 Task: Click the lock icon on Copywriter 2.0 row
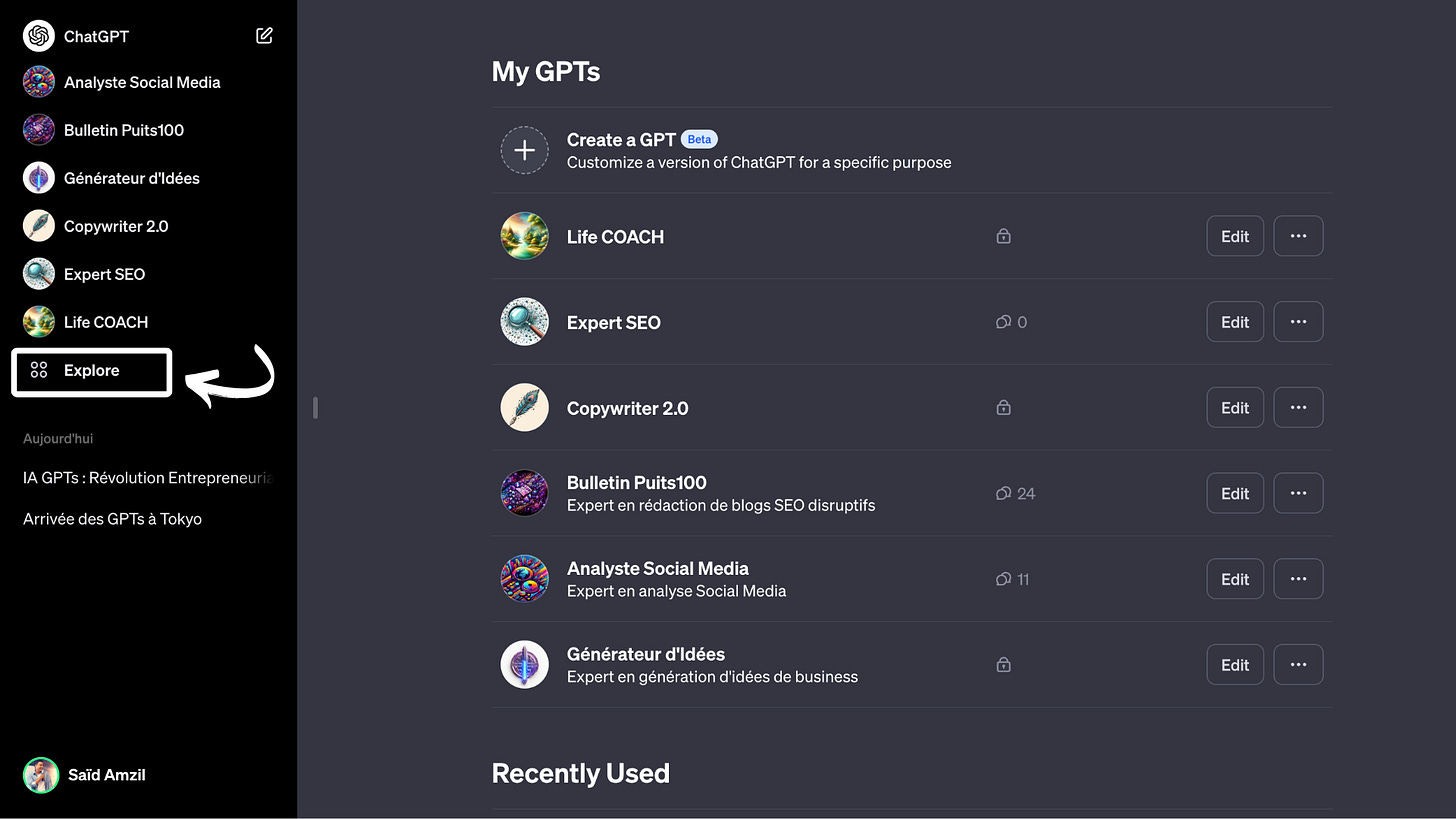[x=1003, y=408]
